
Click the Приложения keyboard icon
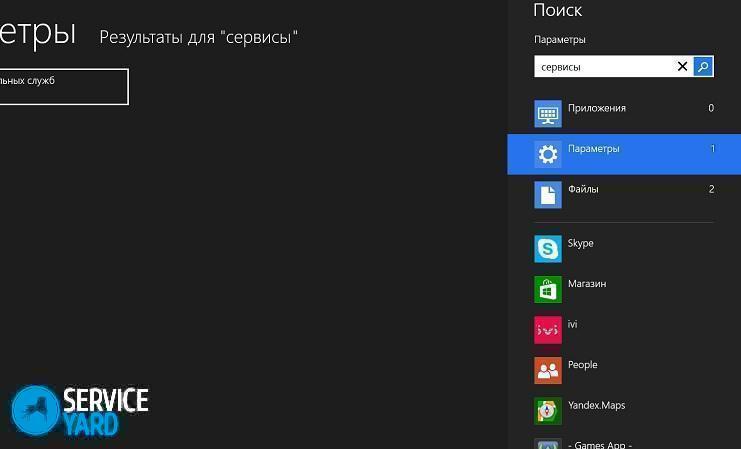[548, 113]
